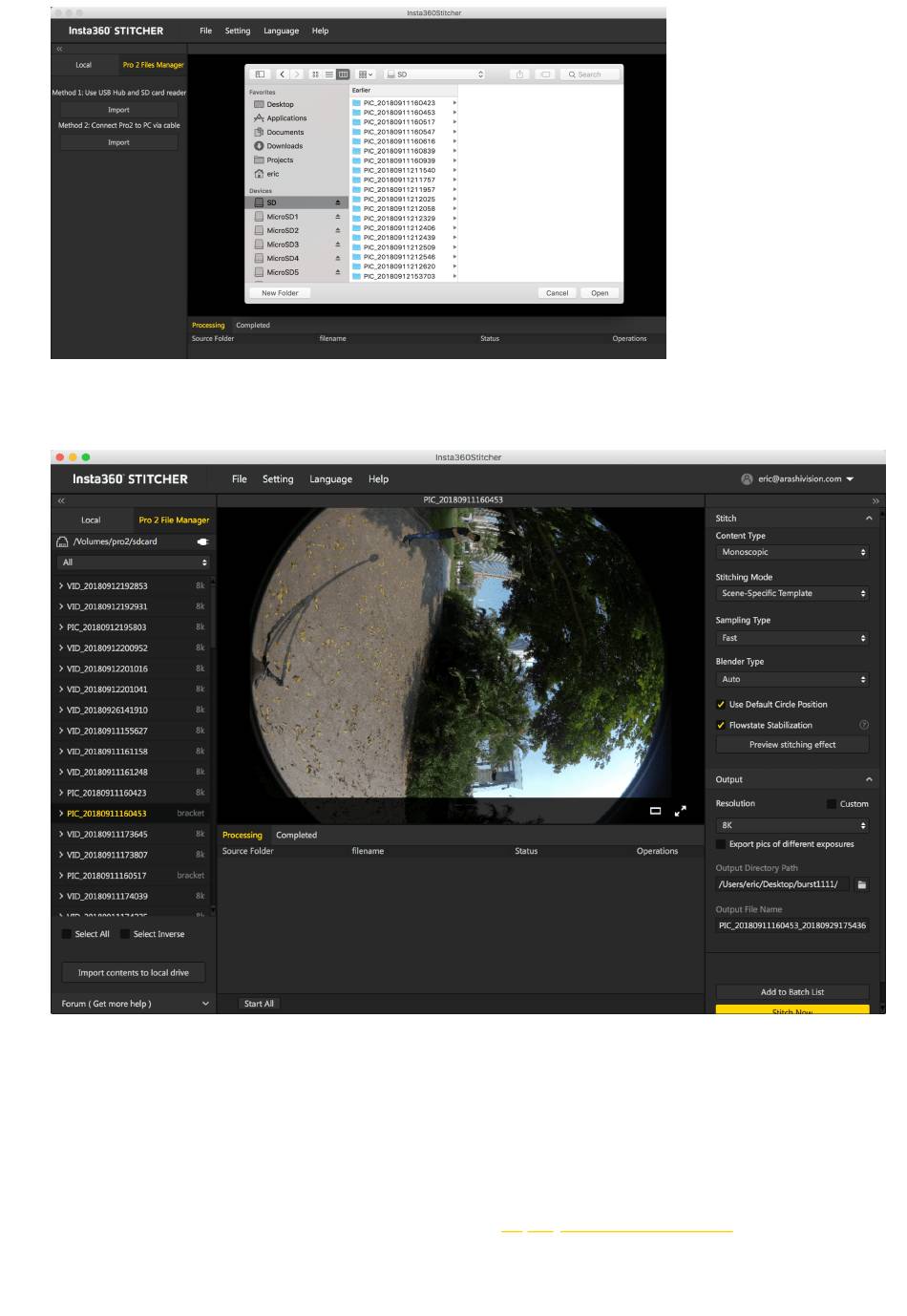
Task: Click the share icon in the file dialog toolbar
Action: pos(519,74)
